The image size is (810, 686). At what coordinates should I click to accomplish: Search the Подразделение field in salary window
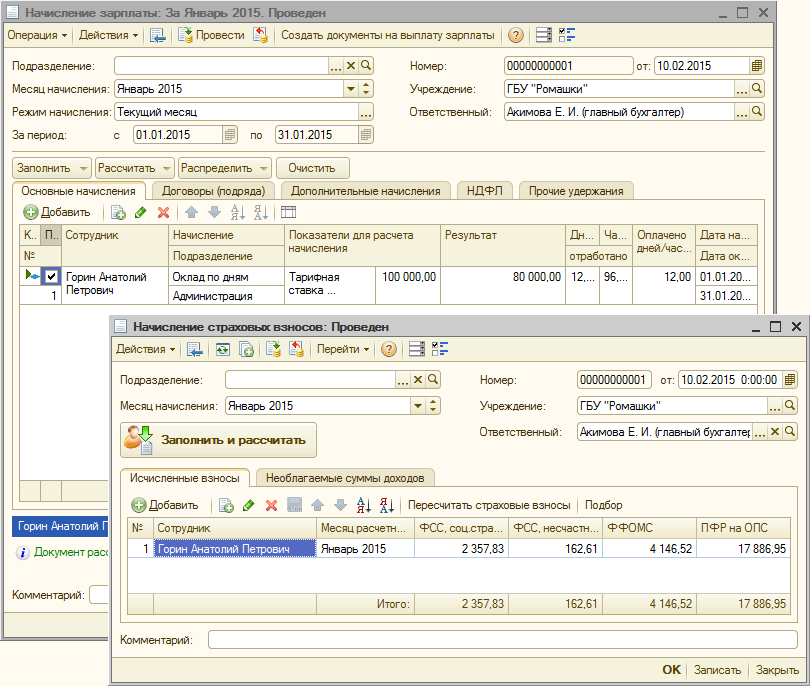tap(366, 66)
